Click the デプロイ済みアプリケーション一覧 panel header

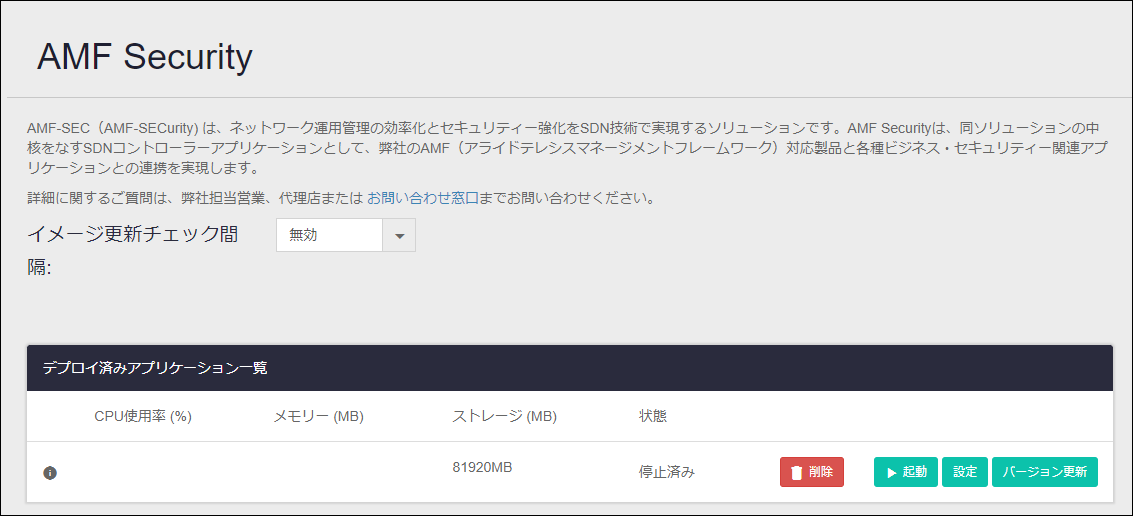(x=569, y=368)
